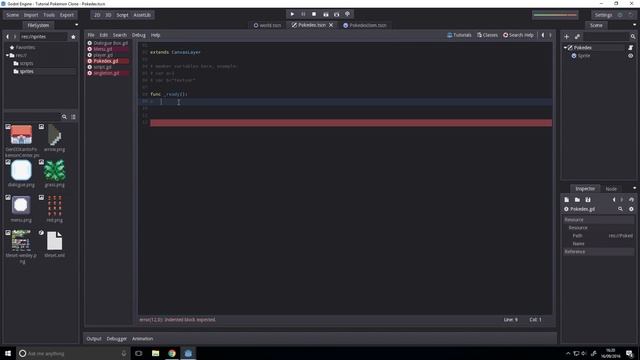This screenshot has width=640, height=360.
Task: Open the Inspector dock options dropdown
Action: (x=634, y=188)
